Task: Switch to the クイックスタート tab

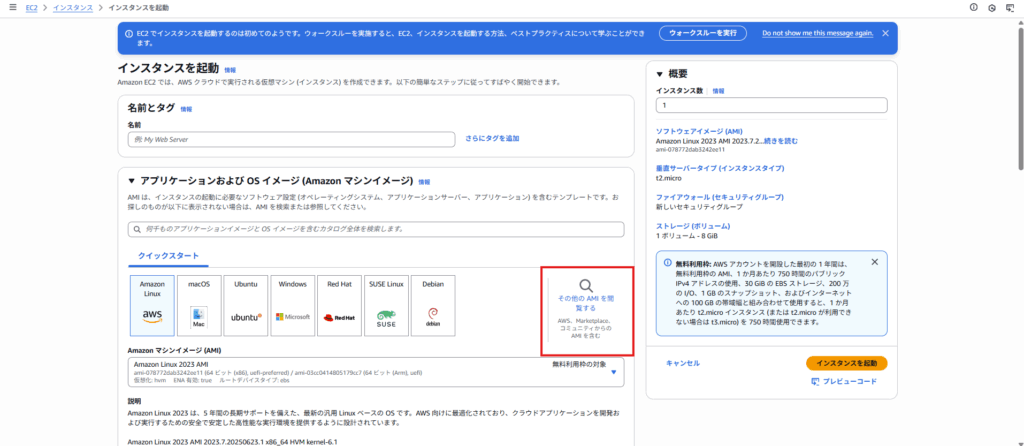Action: [x=168, y=255]
